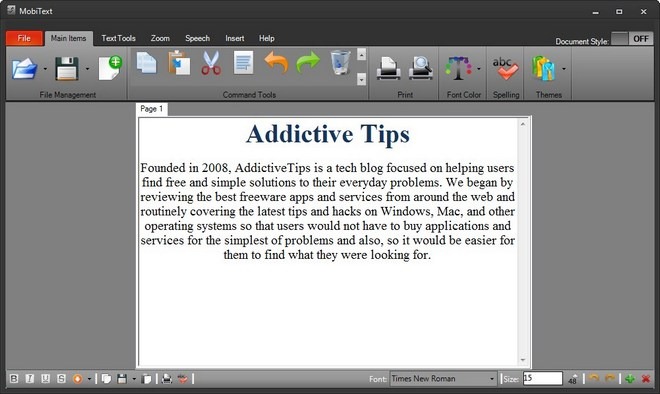
Task: Click the Size input field
Action: 543,378
